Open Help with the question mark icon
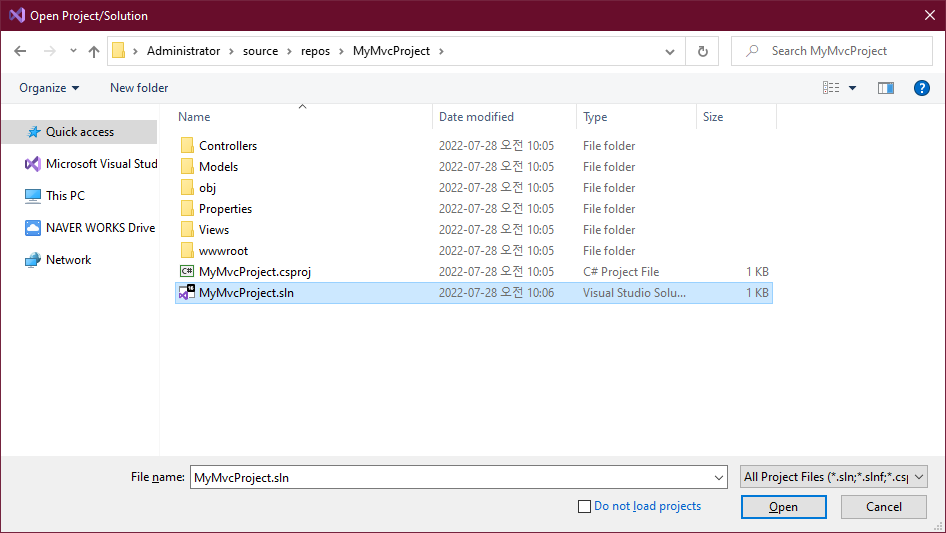Image resolution: width=946 pixels, height=533 pixels. (x=921, y=88)
